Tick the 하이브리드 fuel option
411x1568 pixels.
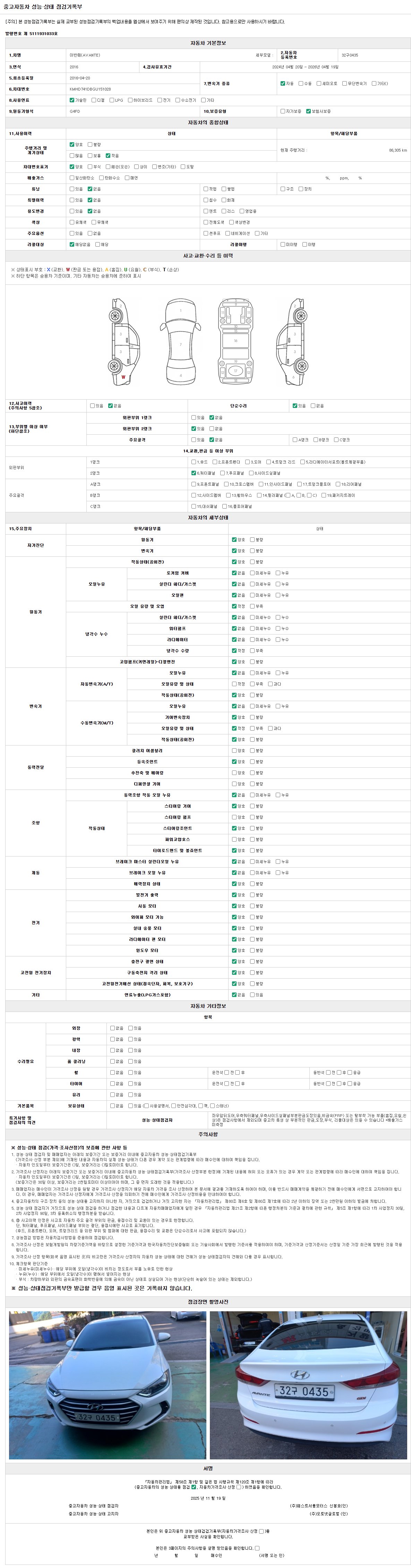tap(130, 101)
